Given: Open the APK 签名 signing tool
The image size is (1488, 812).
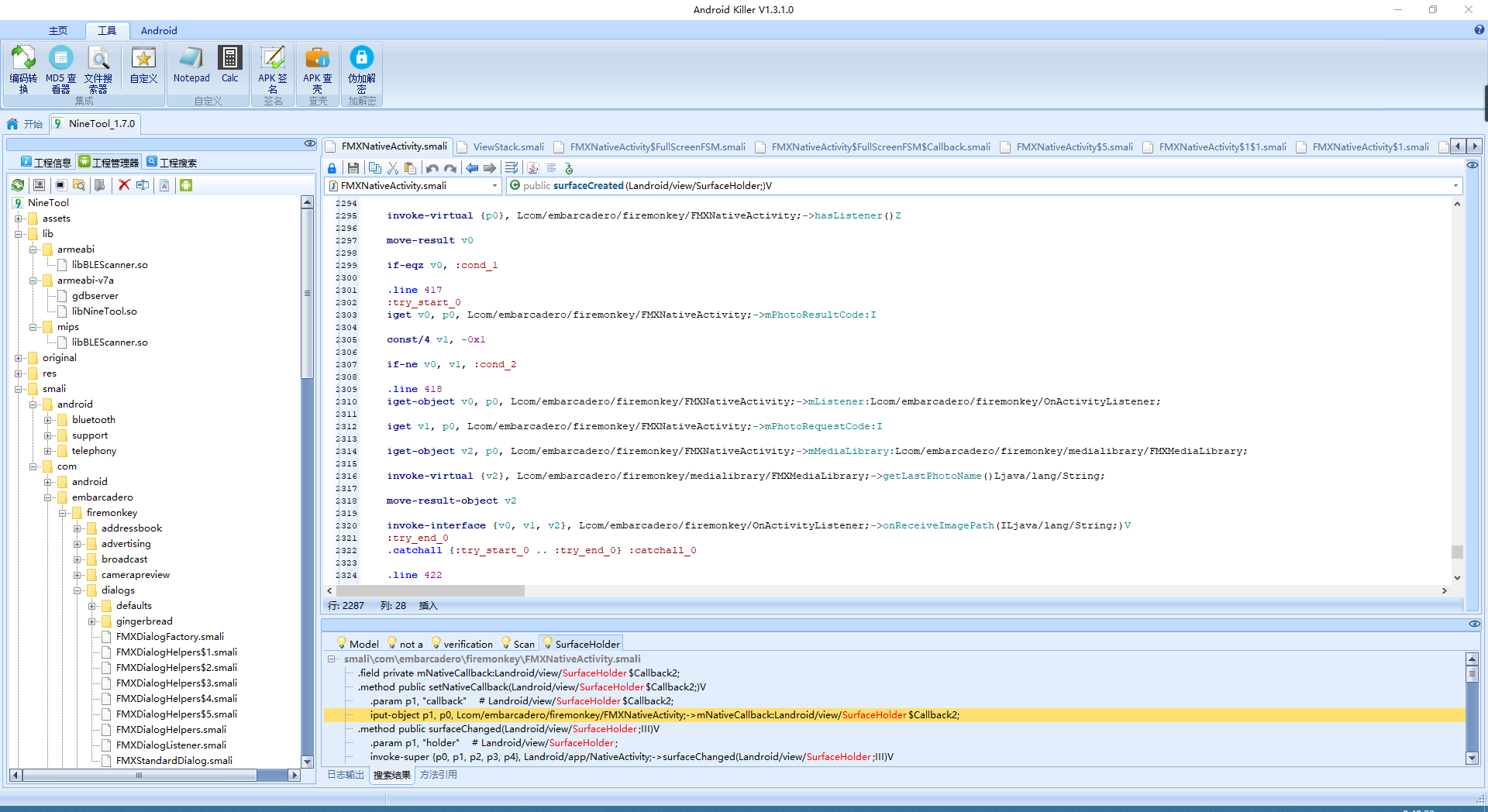Looking at the screenshot, I should 272,68.
